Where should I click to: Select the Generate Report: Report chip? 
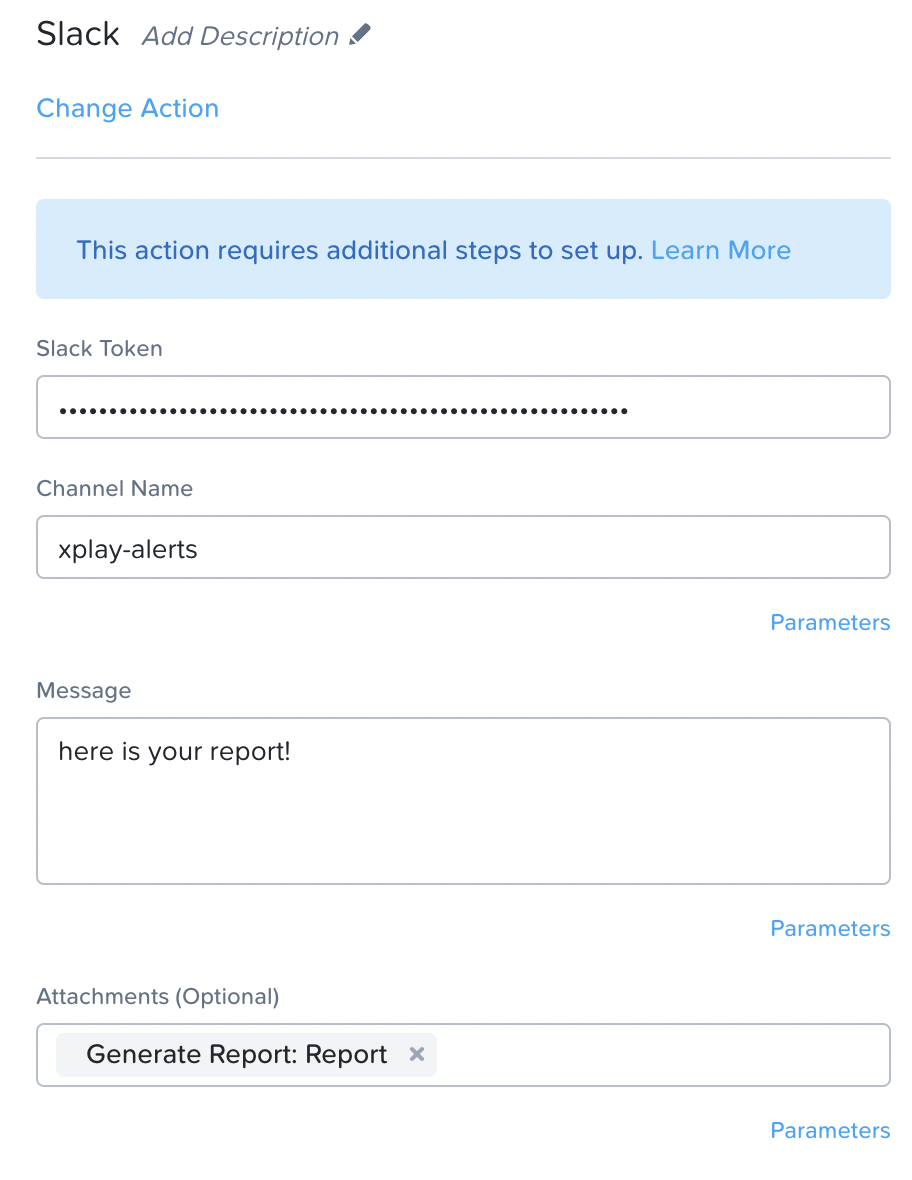point(236,1054)
